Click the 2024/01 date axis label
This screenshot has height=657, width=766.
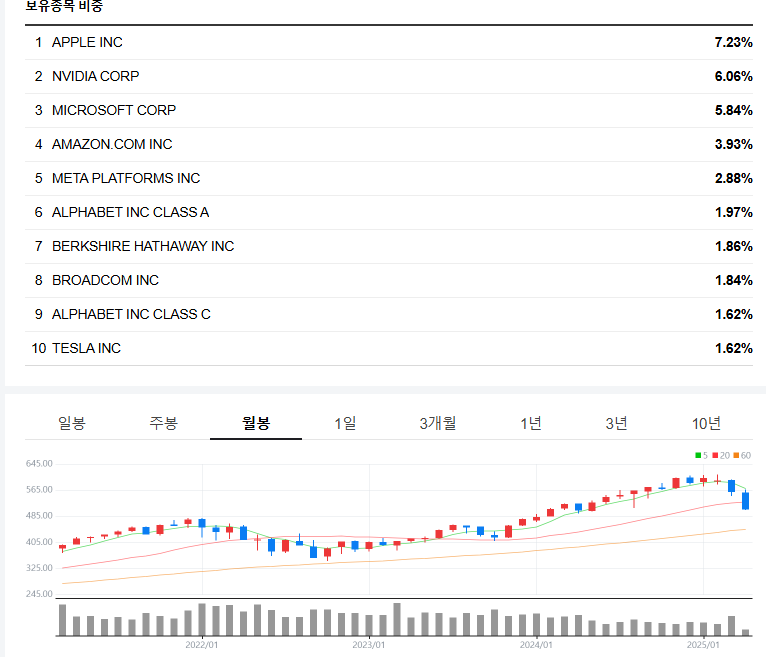[536, 645]
